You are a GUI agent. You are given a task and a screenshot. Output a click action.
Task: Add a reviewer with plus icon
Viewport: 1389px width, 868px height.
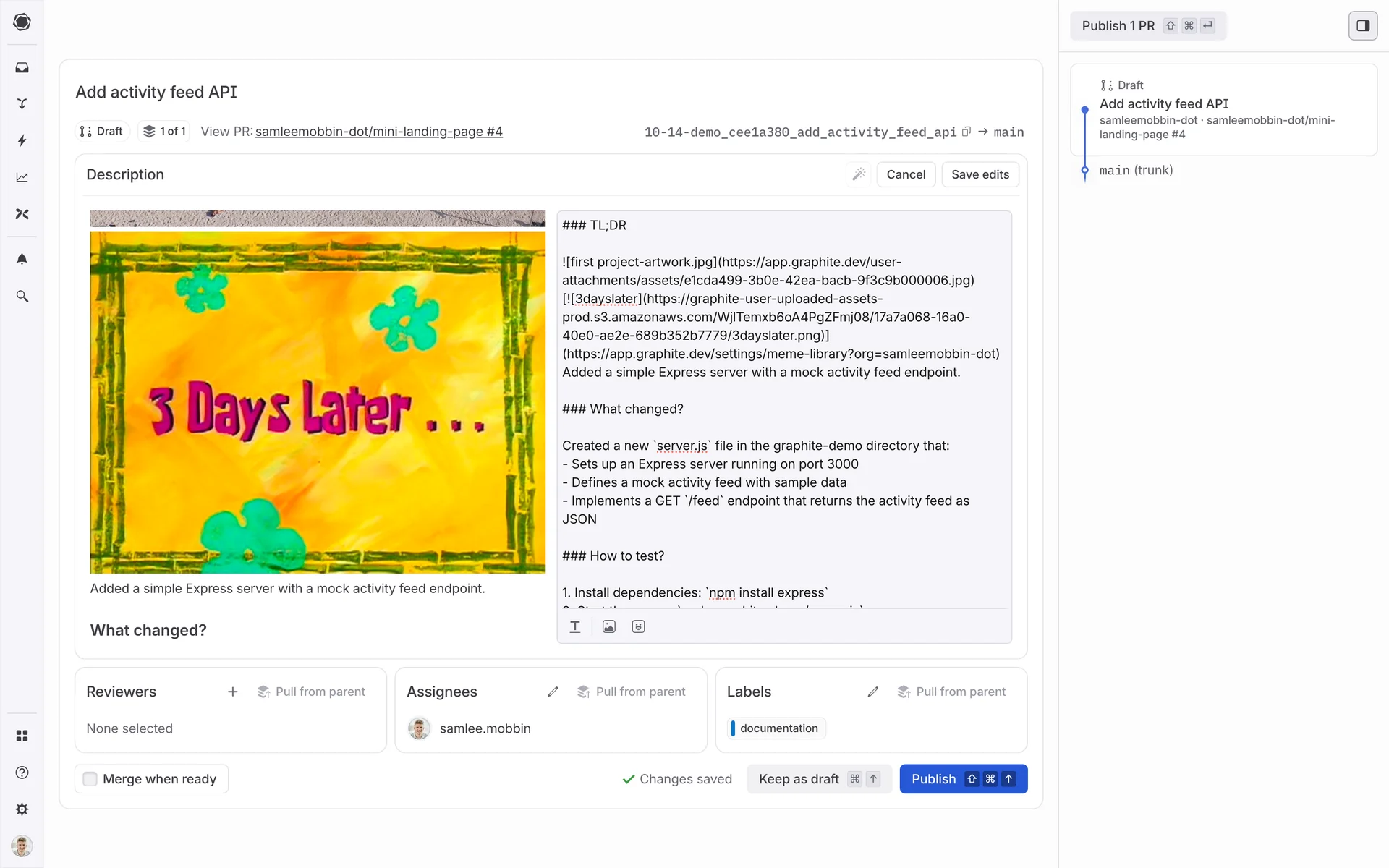pyautogui.click(x=232, y=692)
